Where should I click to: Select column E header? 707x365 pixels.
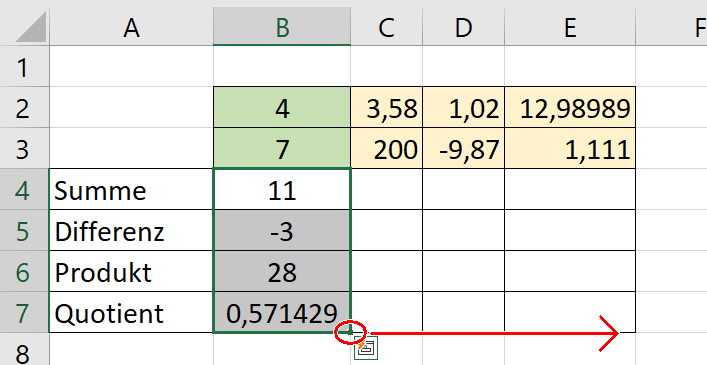pos(570,27)
